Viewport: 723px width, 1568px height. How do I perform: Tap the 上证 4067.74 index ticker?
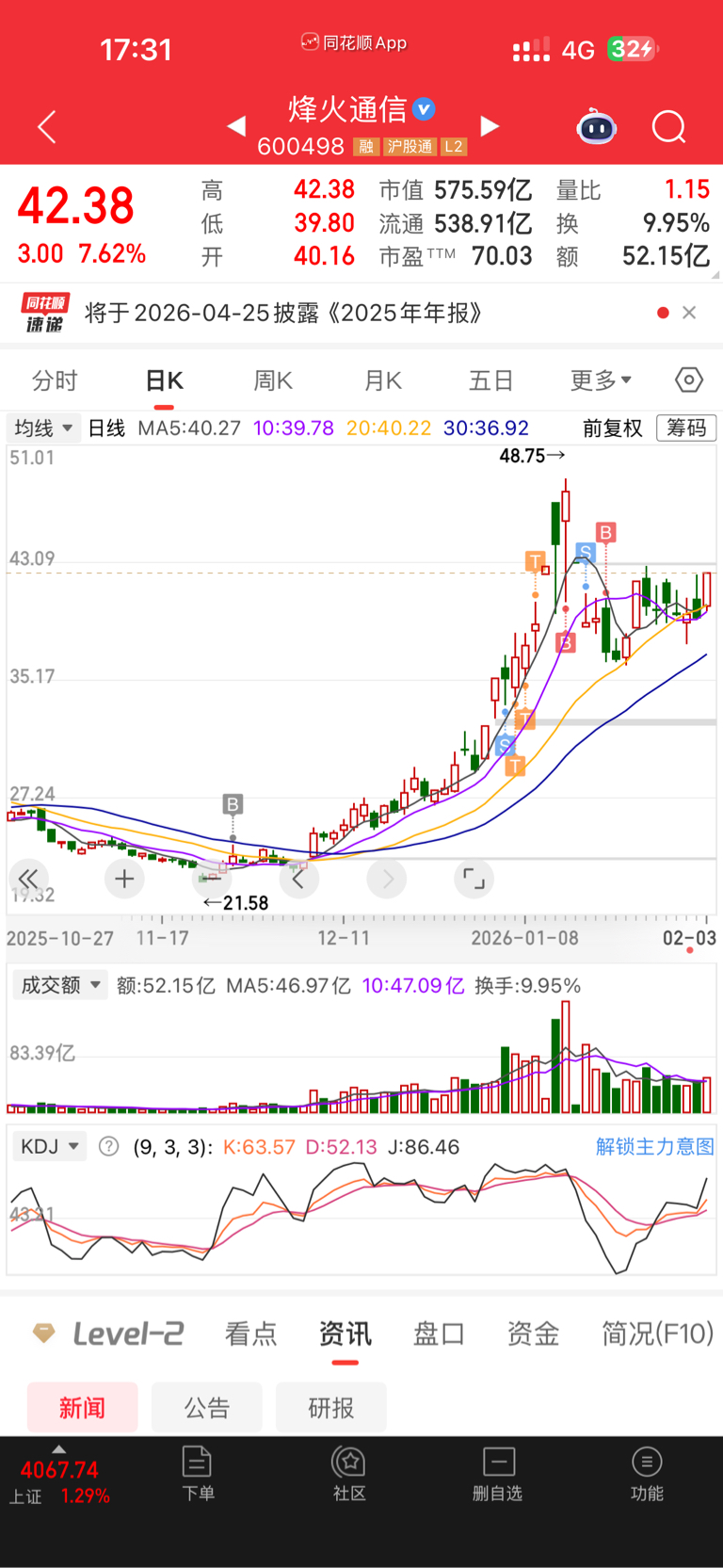click(58, 1481)
